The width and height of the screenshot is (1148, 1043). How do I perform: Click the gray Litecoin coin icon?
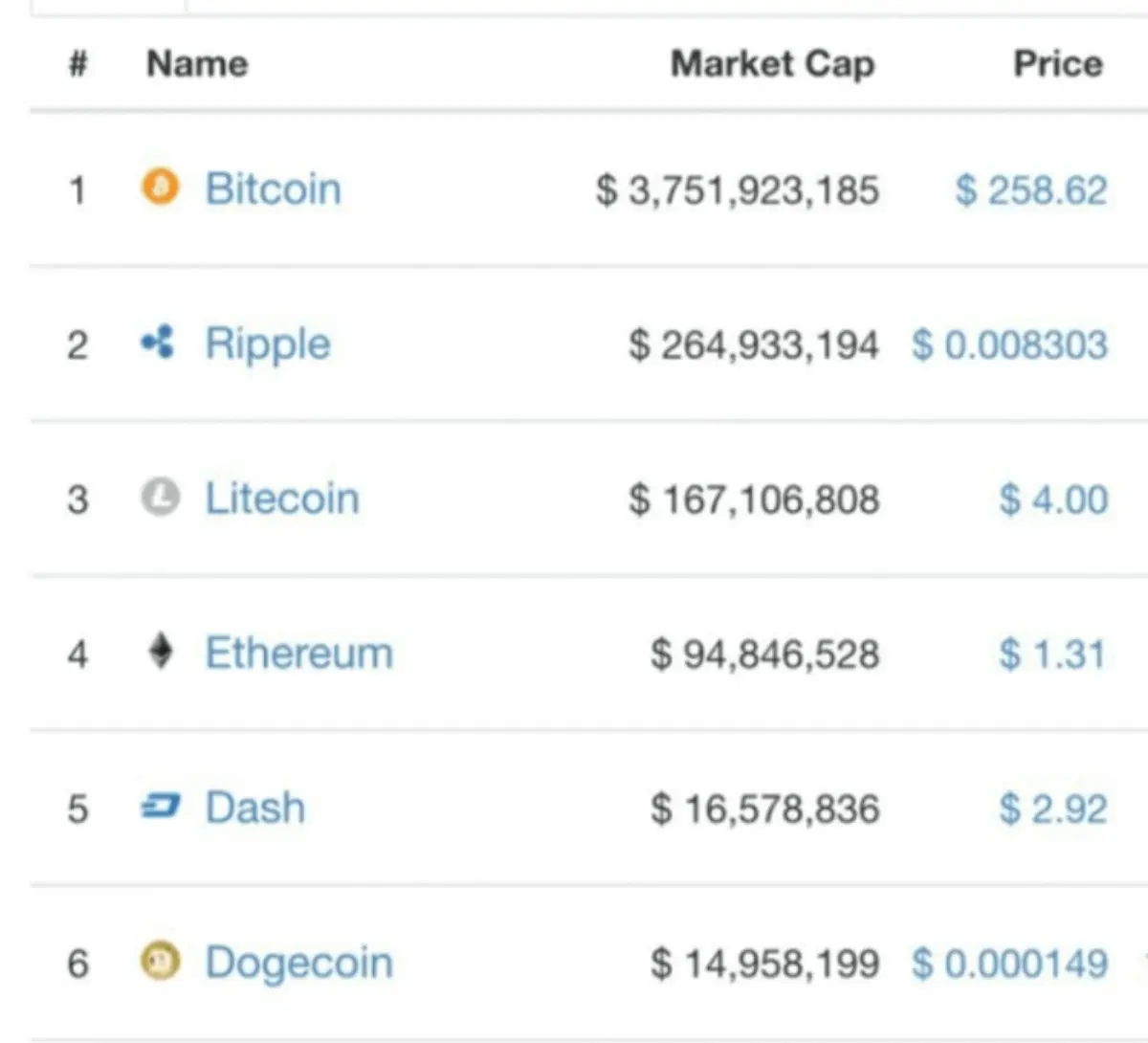(x=160, y=498)
